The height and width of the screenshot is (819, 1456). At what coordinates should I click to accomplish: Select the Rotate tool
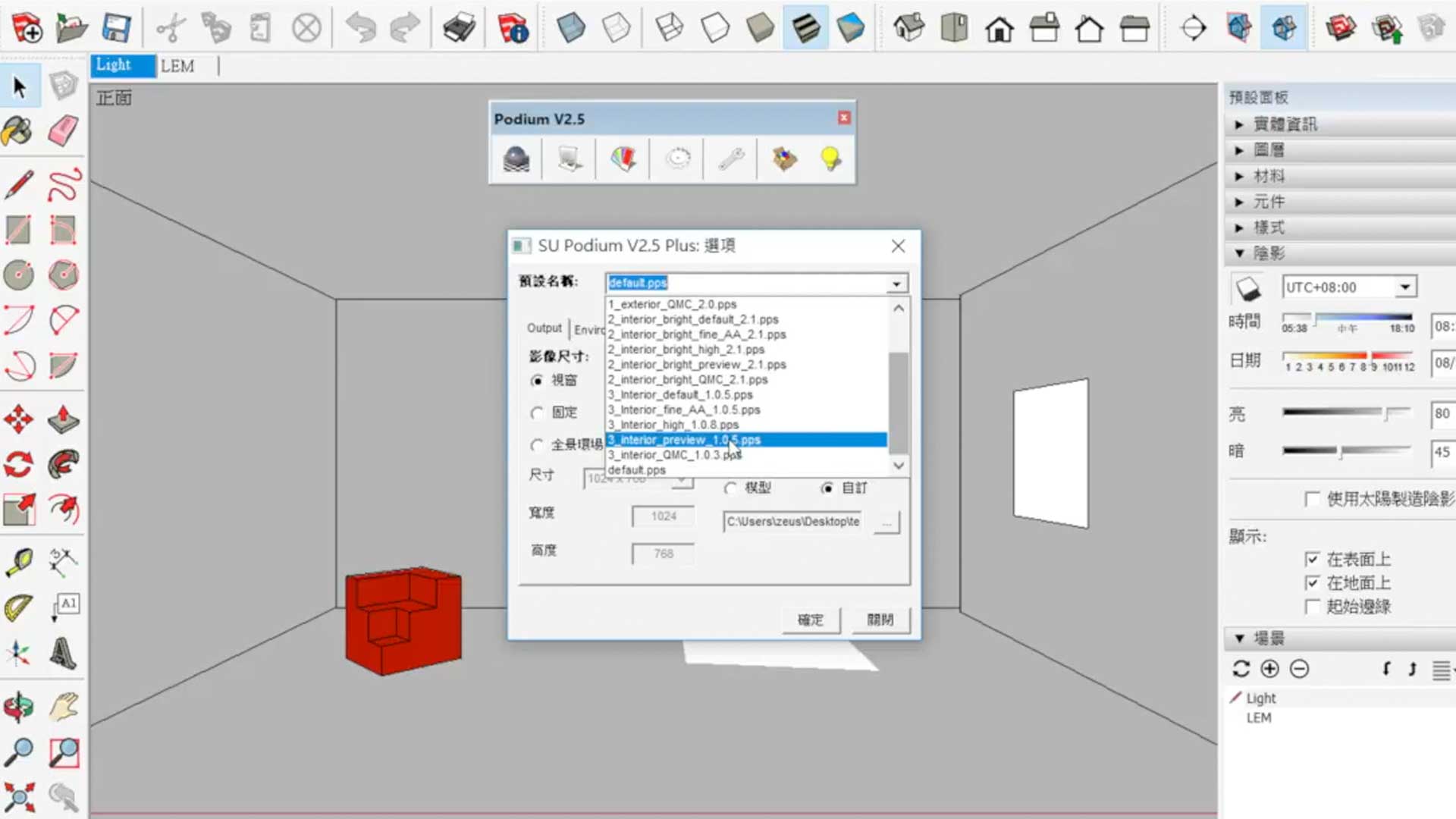[18, 464]
